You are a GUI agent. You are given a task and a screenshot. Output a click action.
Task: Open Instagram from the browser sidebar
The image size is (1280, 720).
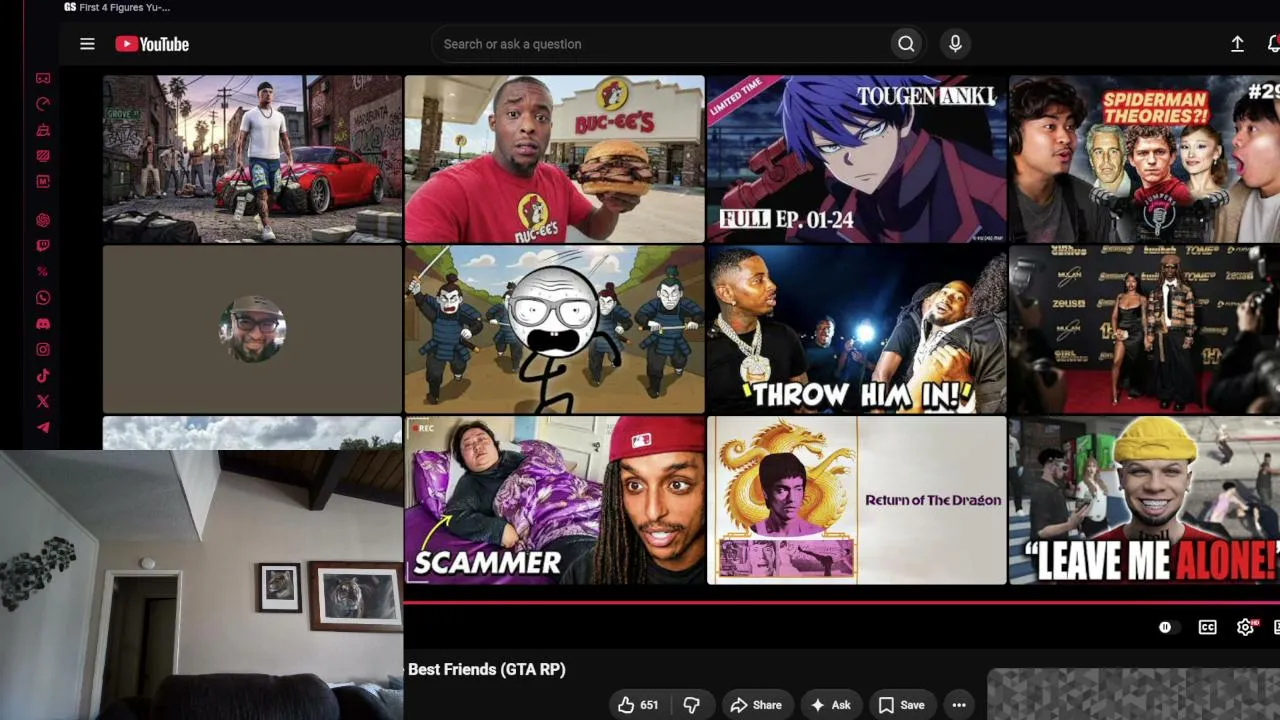[43, 350]
